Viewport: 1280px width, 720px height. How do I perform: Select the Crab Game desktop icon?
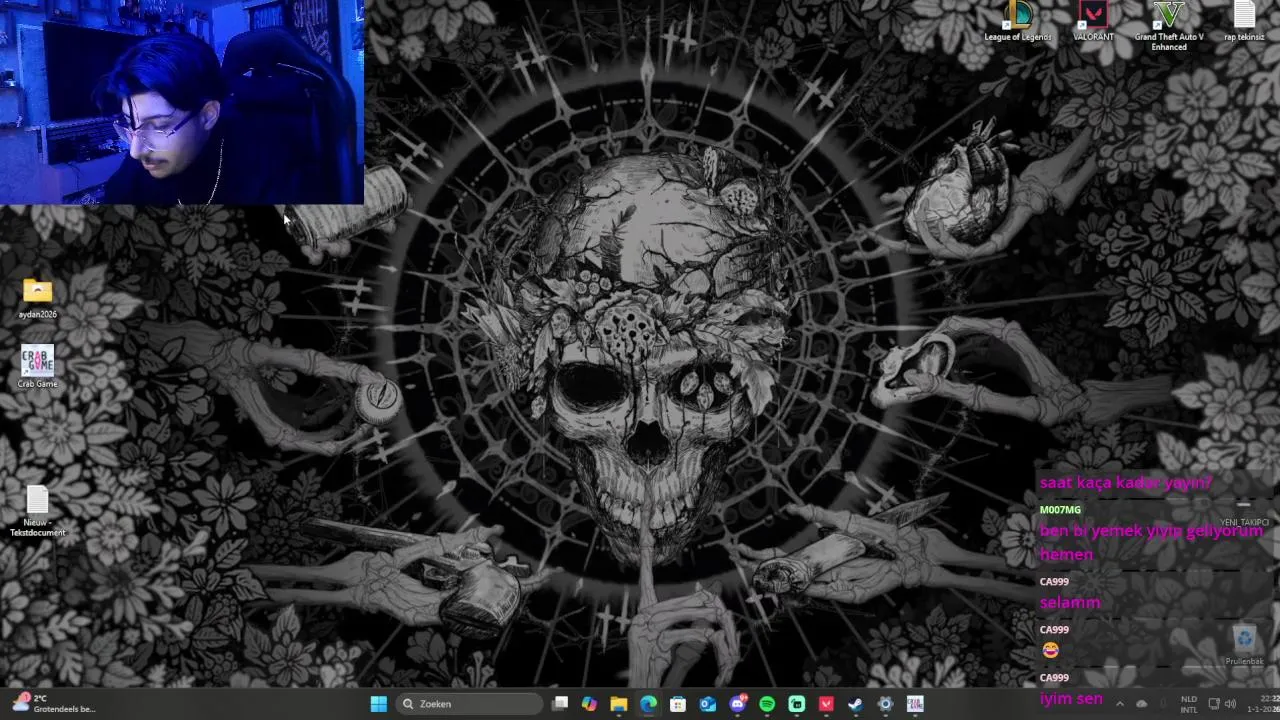click(37, 367)
